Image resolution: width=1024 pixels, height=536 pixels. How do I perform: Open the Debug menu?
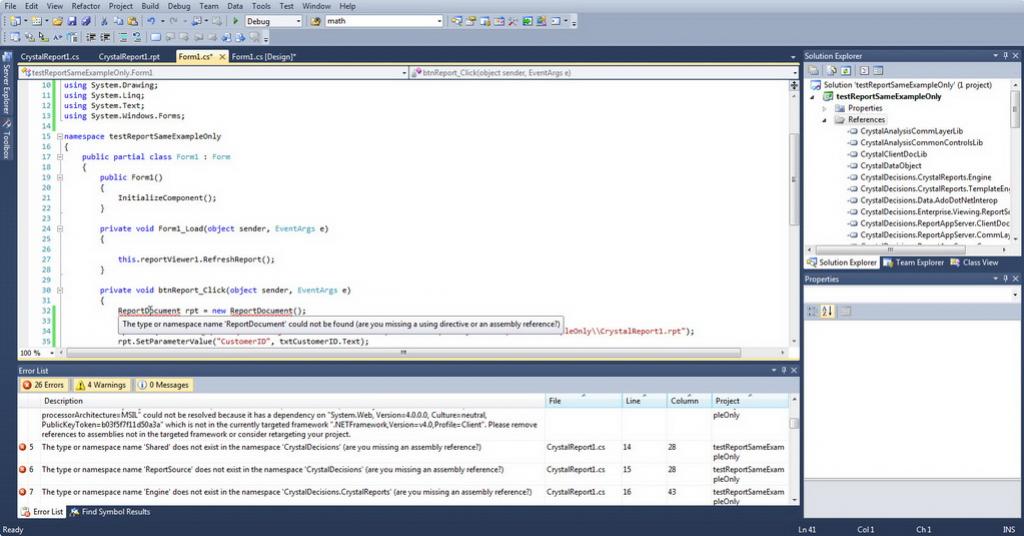pos(179,6)
